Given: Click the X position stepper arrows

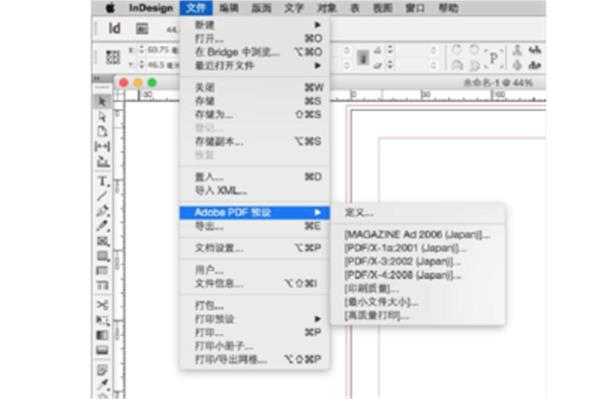Looking at the screenshot, I should (x=141, y=50).
